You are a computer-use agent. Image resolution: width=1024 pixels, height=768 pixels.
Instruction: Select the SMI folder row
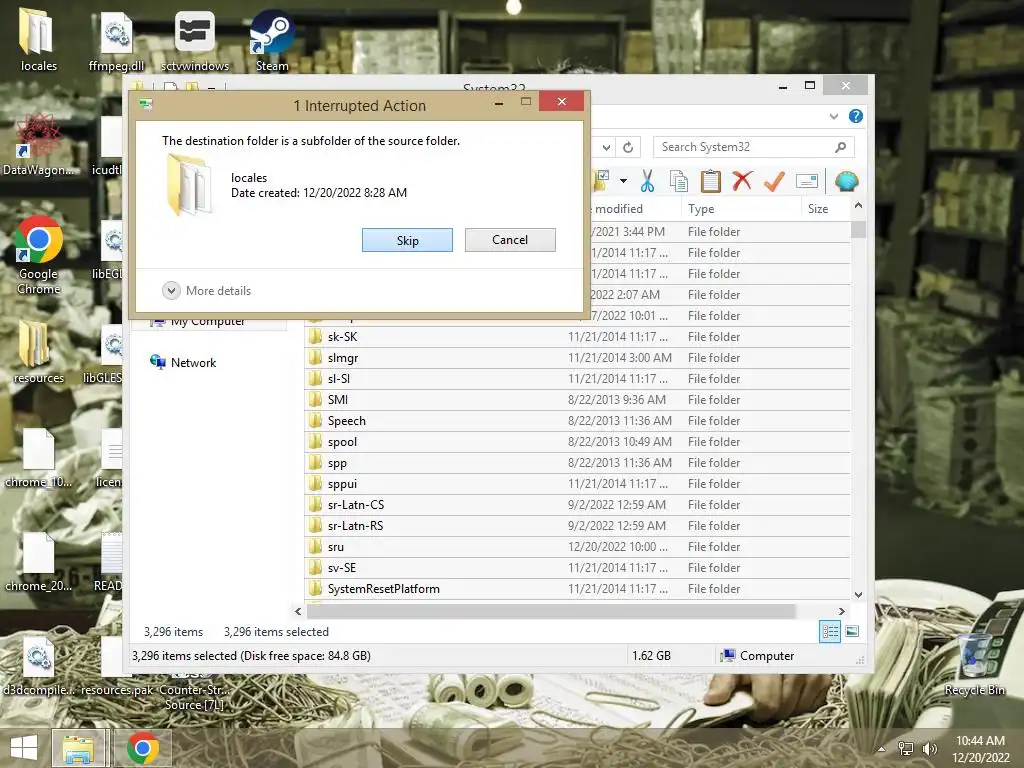(577, 400)
